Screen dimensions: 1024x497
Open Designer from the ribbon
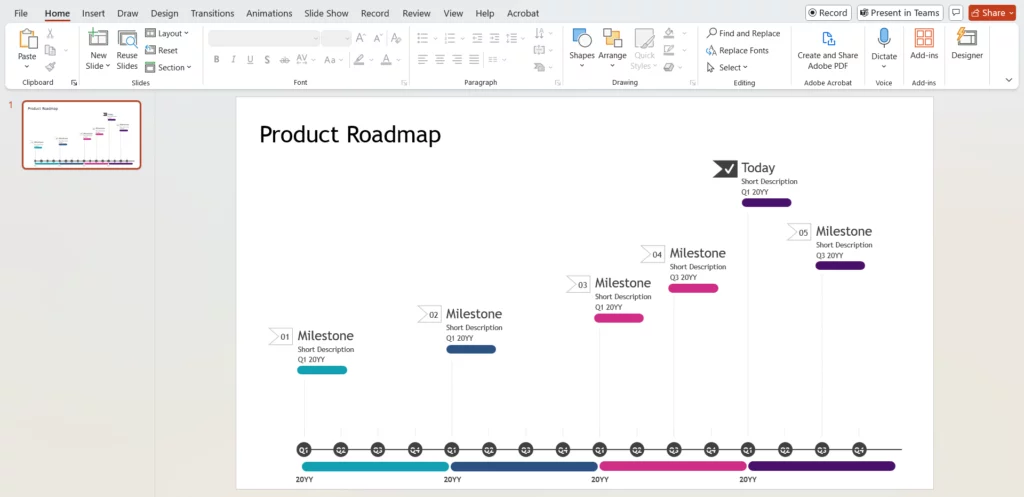(x=966, y=38)
